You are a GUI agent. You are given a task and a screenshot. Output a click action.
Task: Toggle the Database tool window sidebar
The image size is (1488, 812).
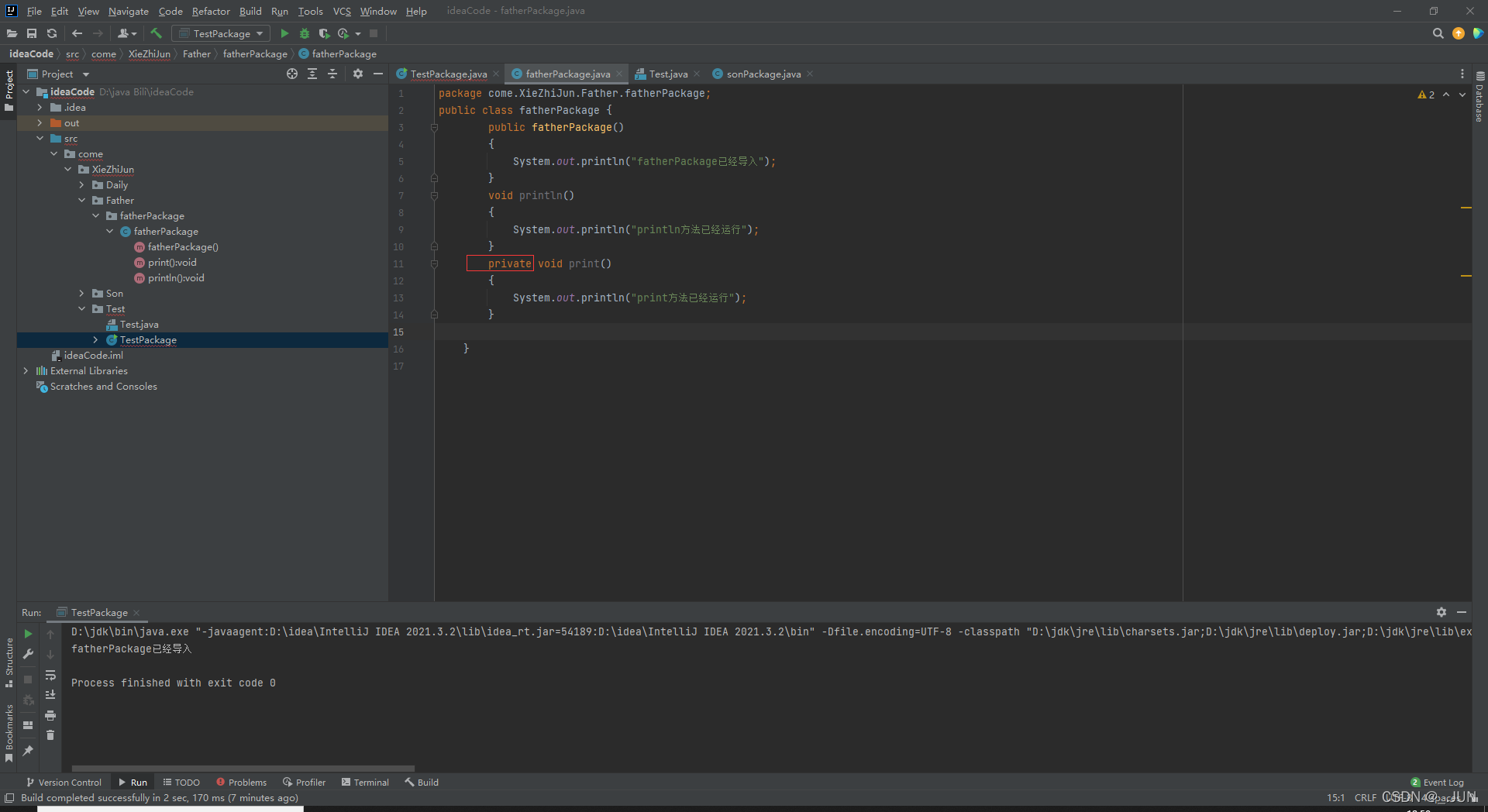click(1479, 97)
